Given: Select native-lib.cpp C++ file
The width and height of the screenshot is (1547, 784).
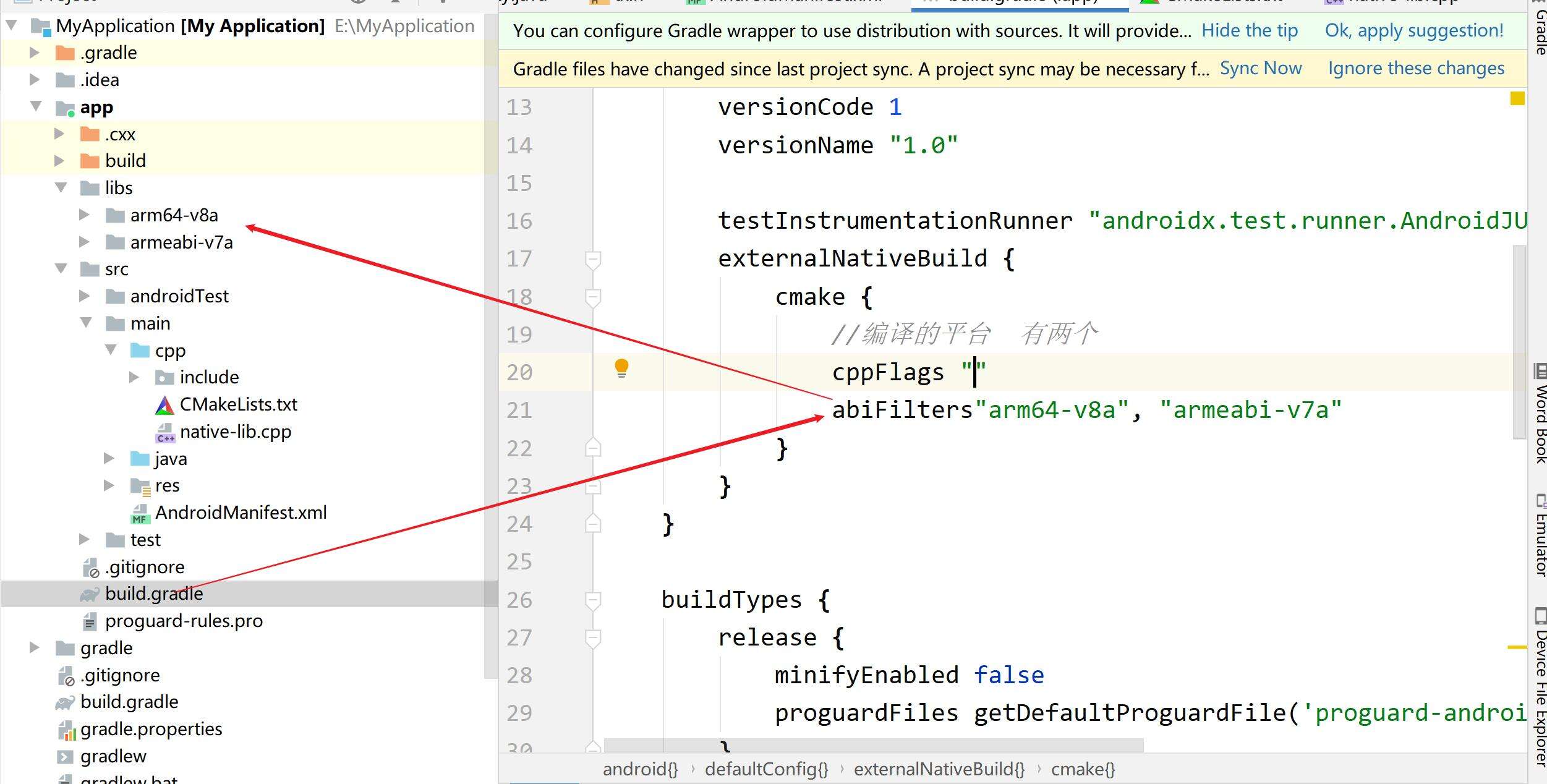Looking at the screenshot, I should [235, 432].
